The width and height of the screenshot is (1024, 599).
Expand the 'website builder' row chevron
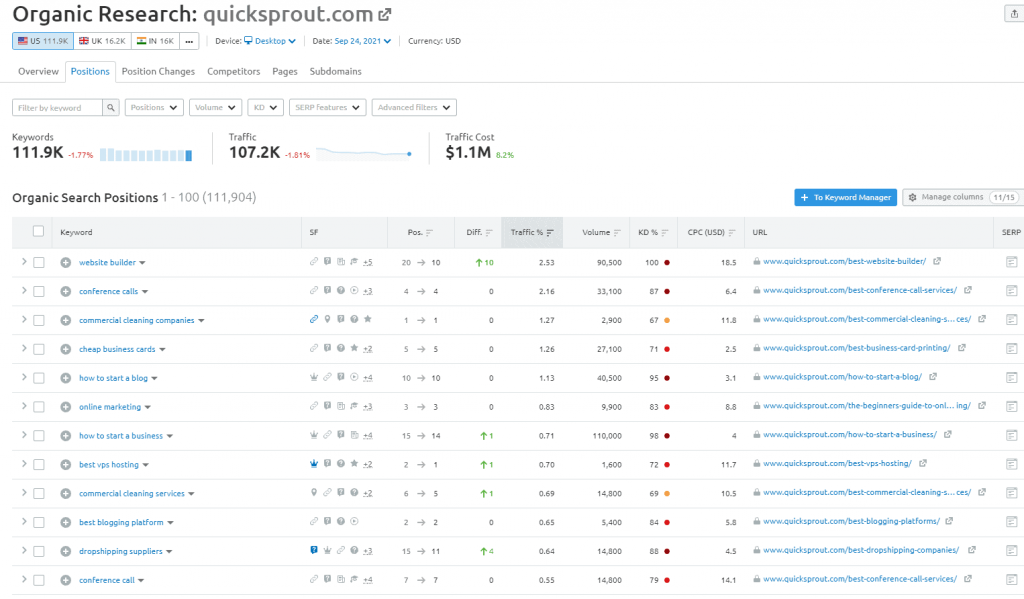point(24,261)
